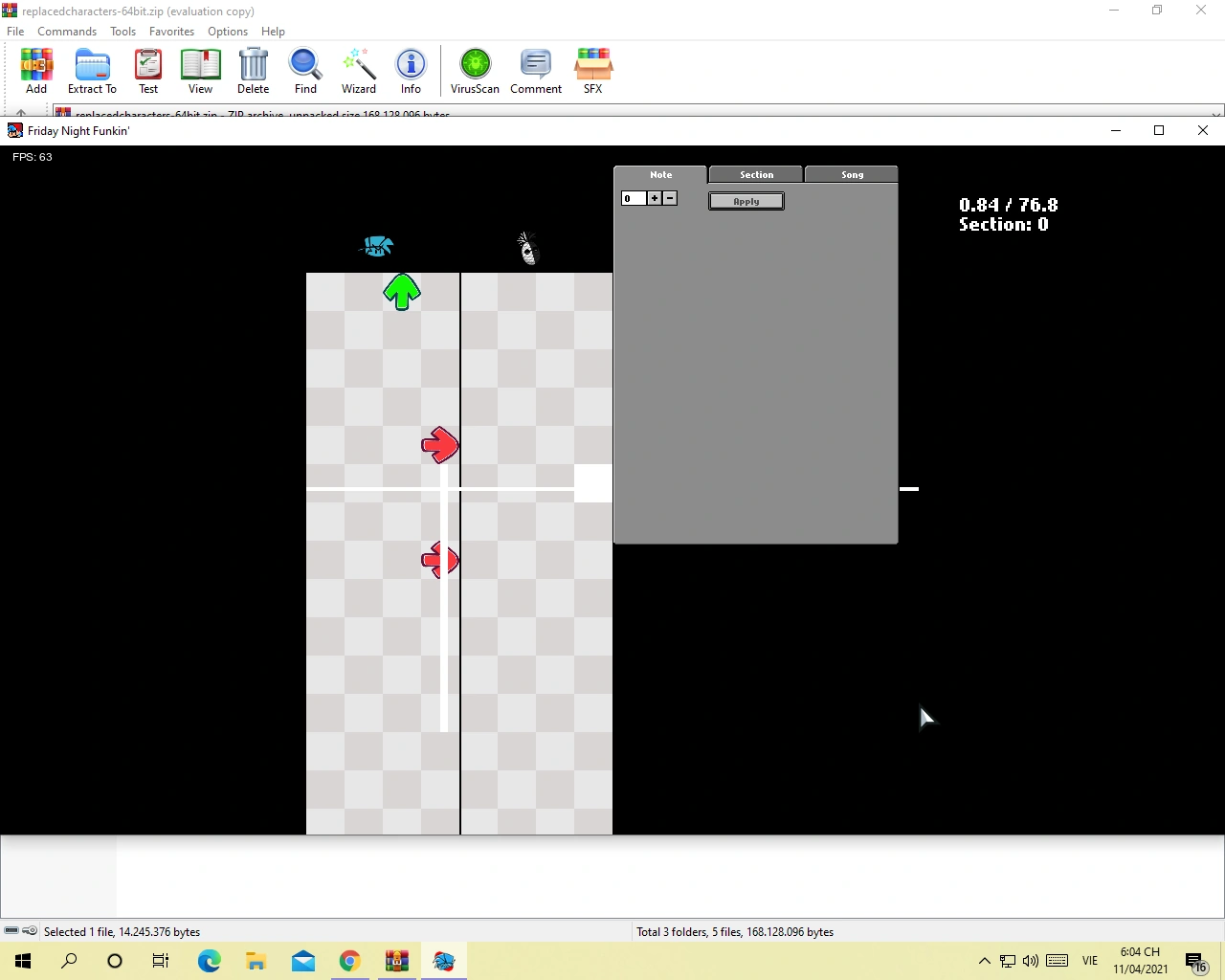This screenshot has height=980, width=1225.
Task: Open the View tool in WinRAR toolbar
Action: click(201, 72)
